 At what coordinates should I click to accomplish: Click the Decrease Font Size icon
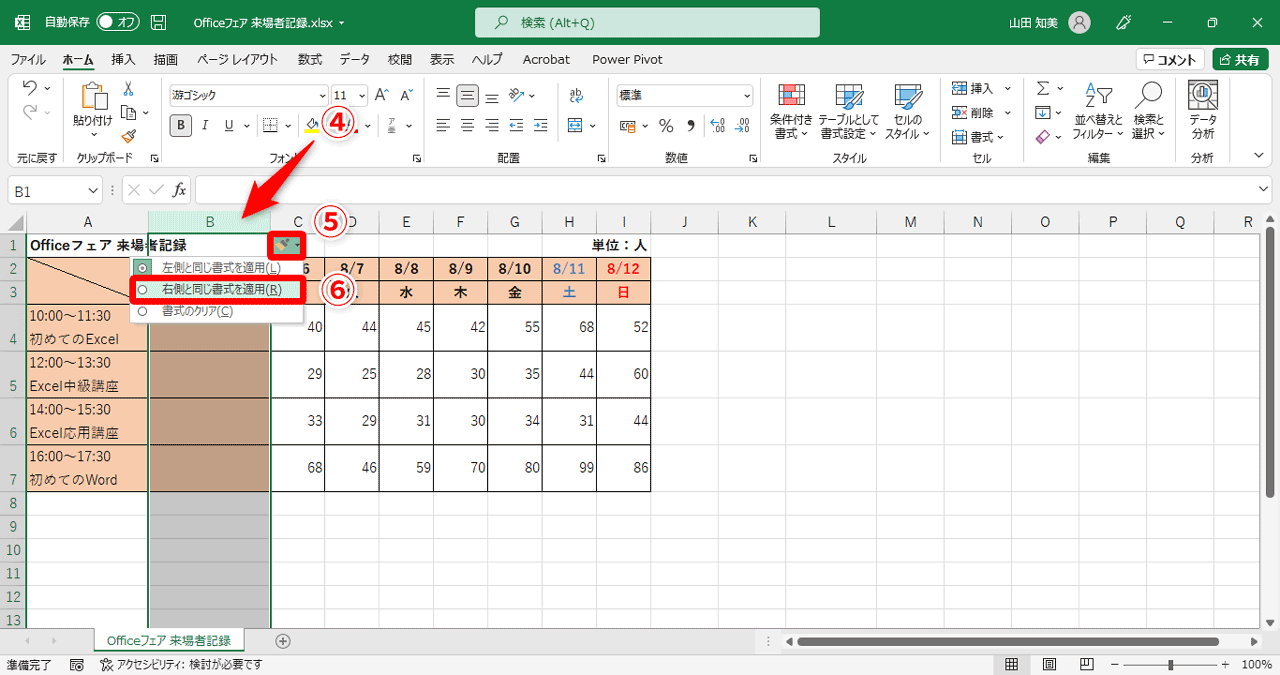pos(406,95)
